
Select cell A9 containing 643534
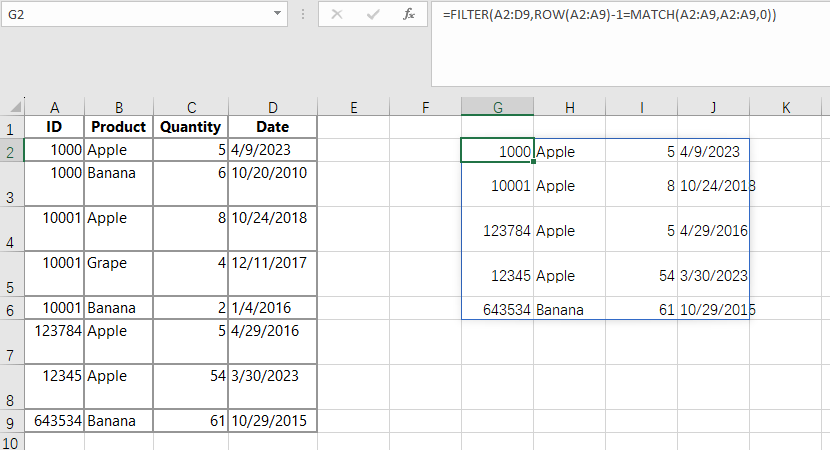point(55,420)
